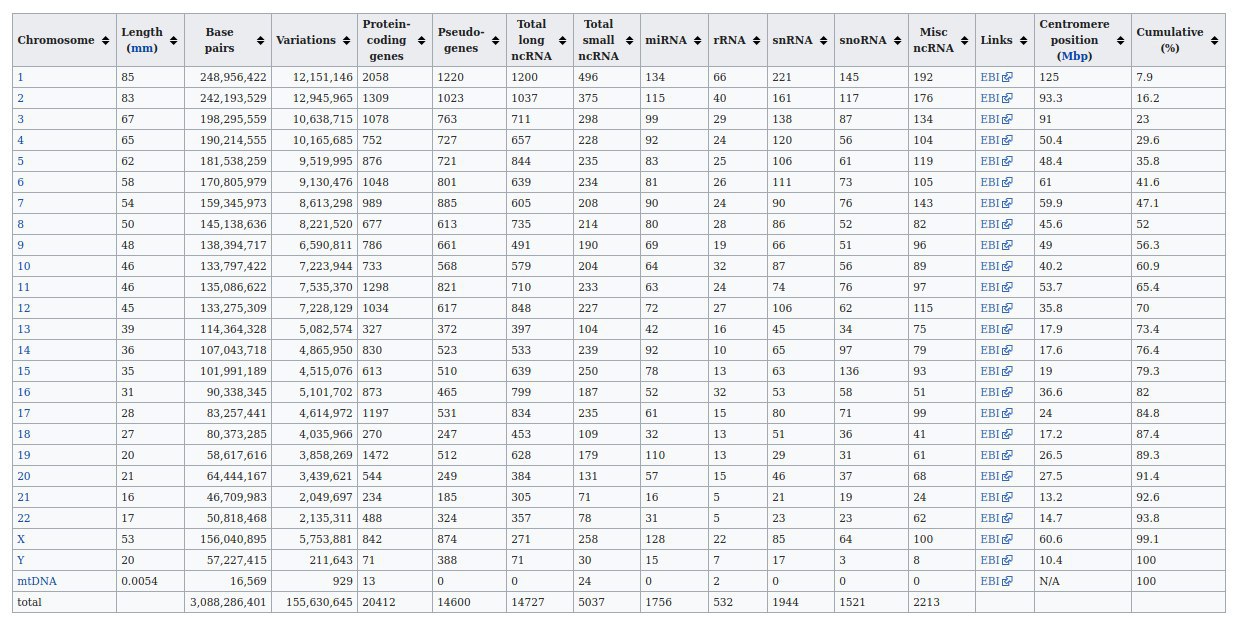Sort by Misc ncRNA column arrows
Screen dimensions: 1238x621
tap(964, 41)
